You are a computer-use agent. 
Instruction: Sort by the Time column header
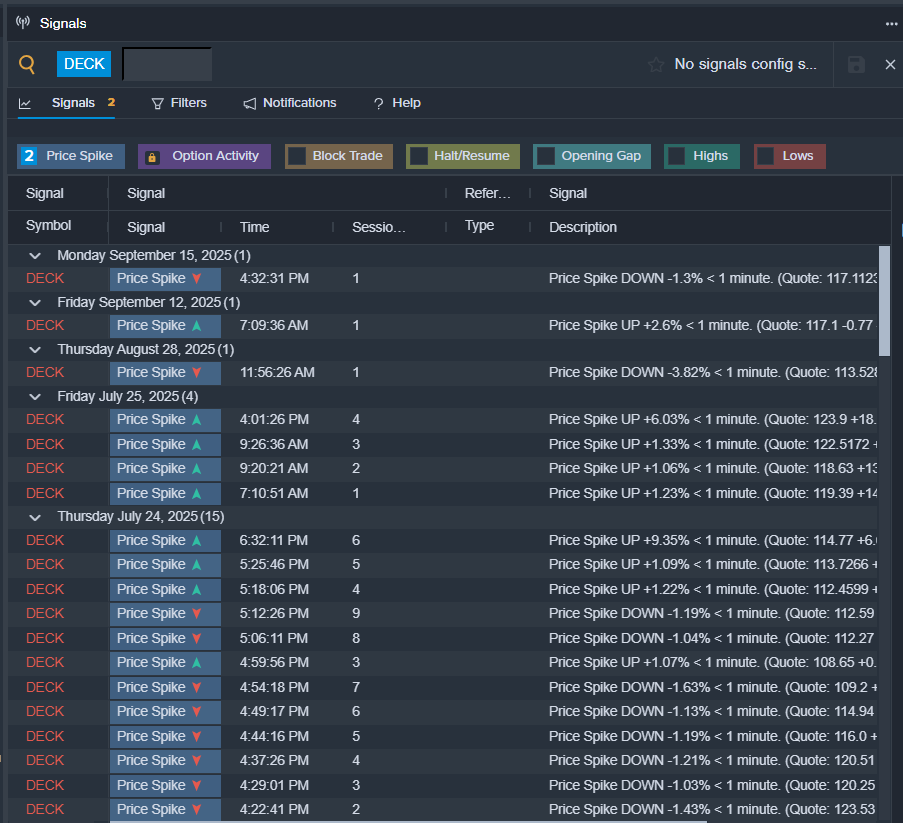(x=255, y=227)
